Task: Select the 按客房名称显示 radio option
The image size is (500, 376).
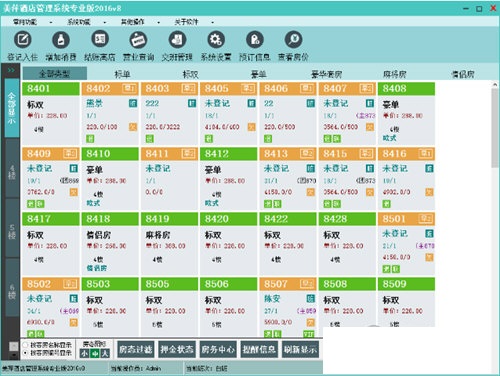Action: click(25, 345)
